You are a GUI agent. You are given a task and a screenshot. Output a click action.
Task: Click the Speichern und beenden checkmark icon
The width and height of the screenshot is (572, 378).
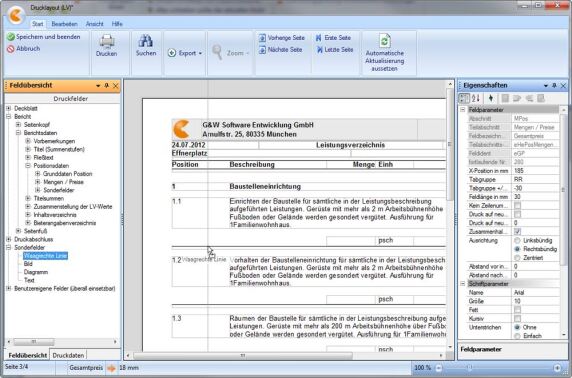[x=11, y=37]
